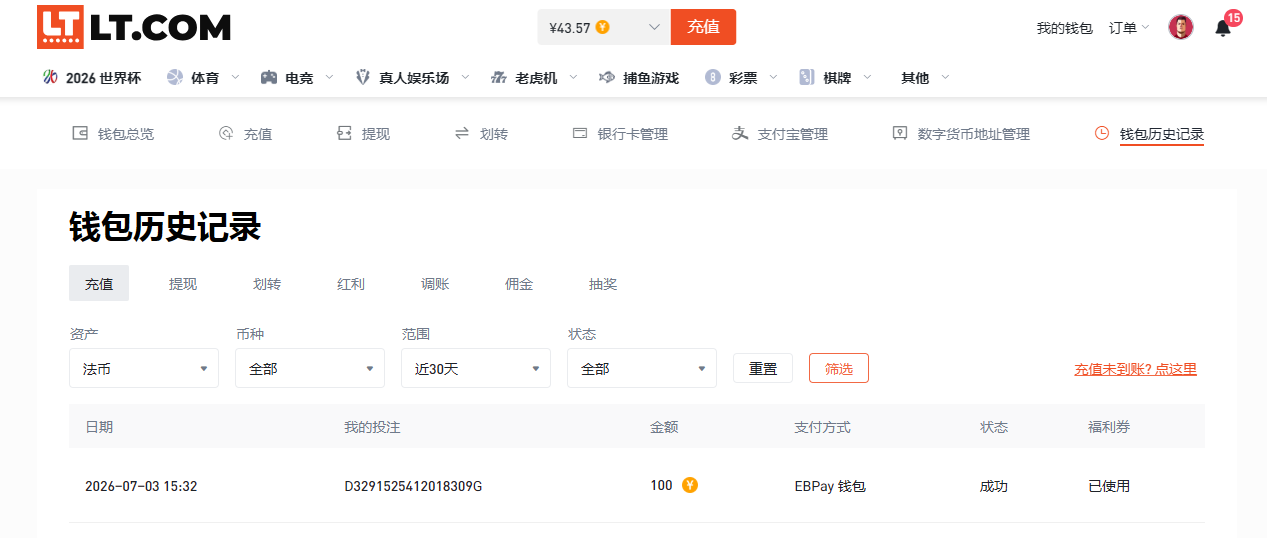Image resolution: width=1267 pixels, height=538 pixels.
Task: Click the orange 充值 button in header
Action: (x=703, y=27)
